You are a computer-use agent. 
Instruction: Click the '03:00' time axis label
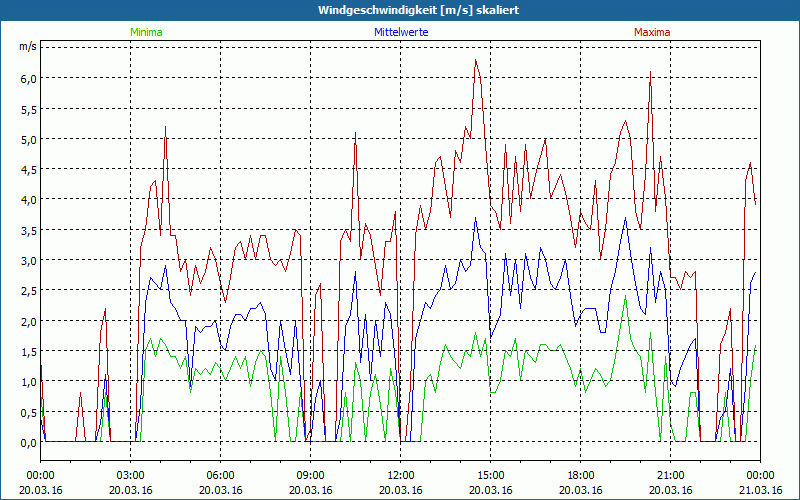pyautogui.click(x=131, y=476)
